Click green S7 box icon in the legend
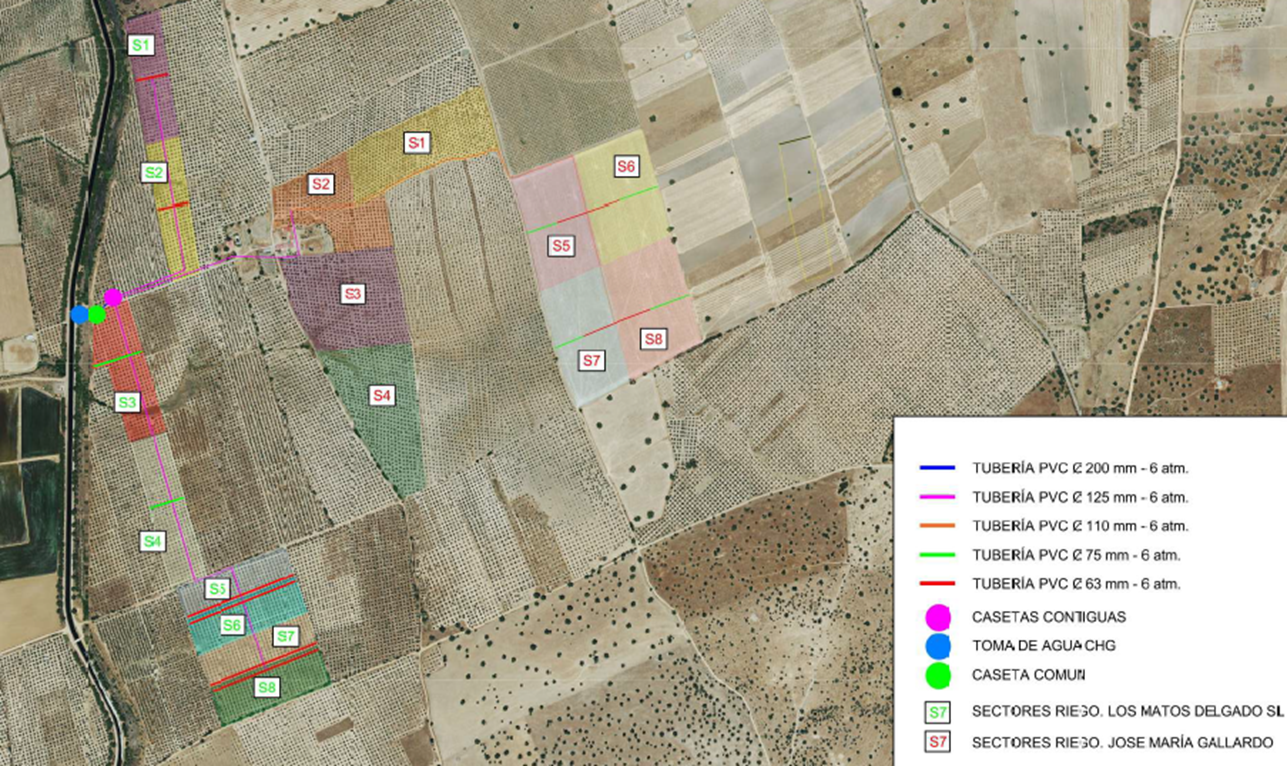 pyautogui.click(x=937, y=713)
